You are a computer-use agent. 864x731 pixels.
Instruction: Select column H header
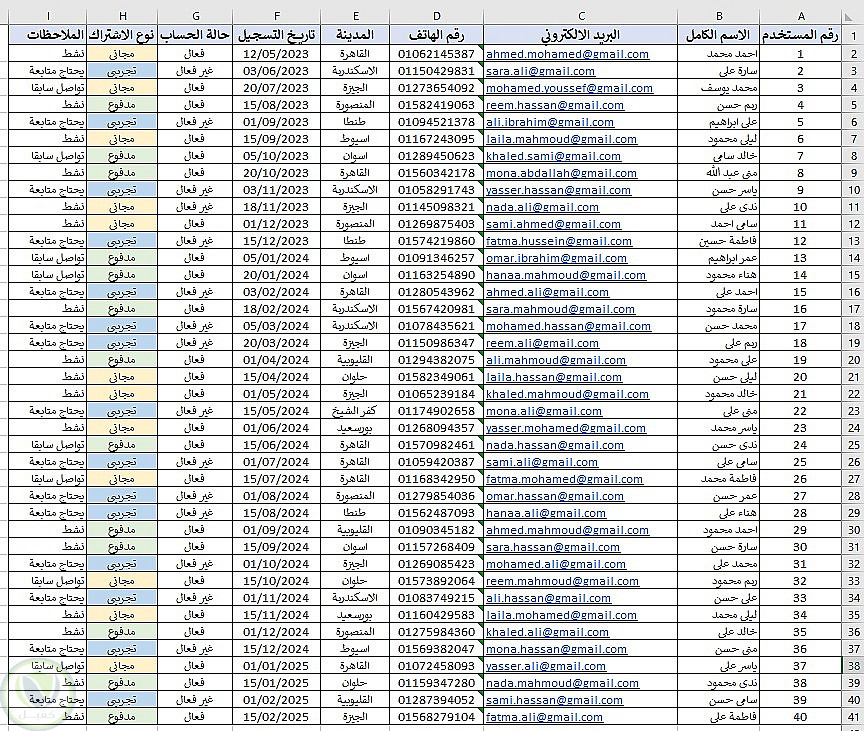coord(122,17)
